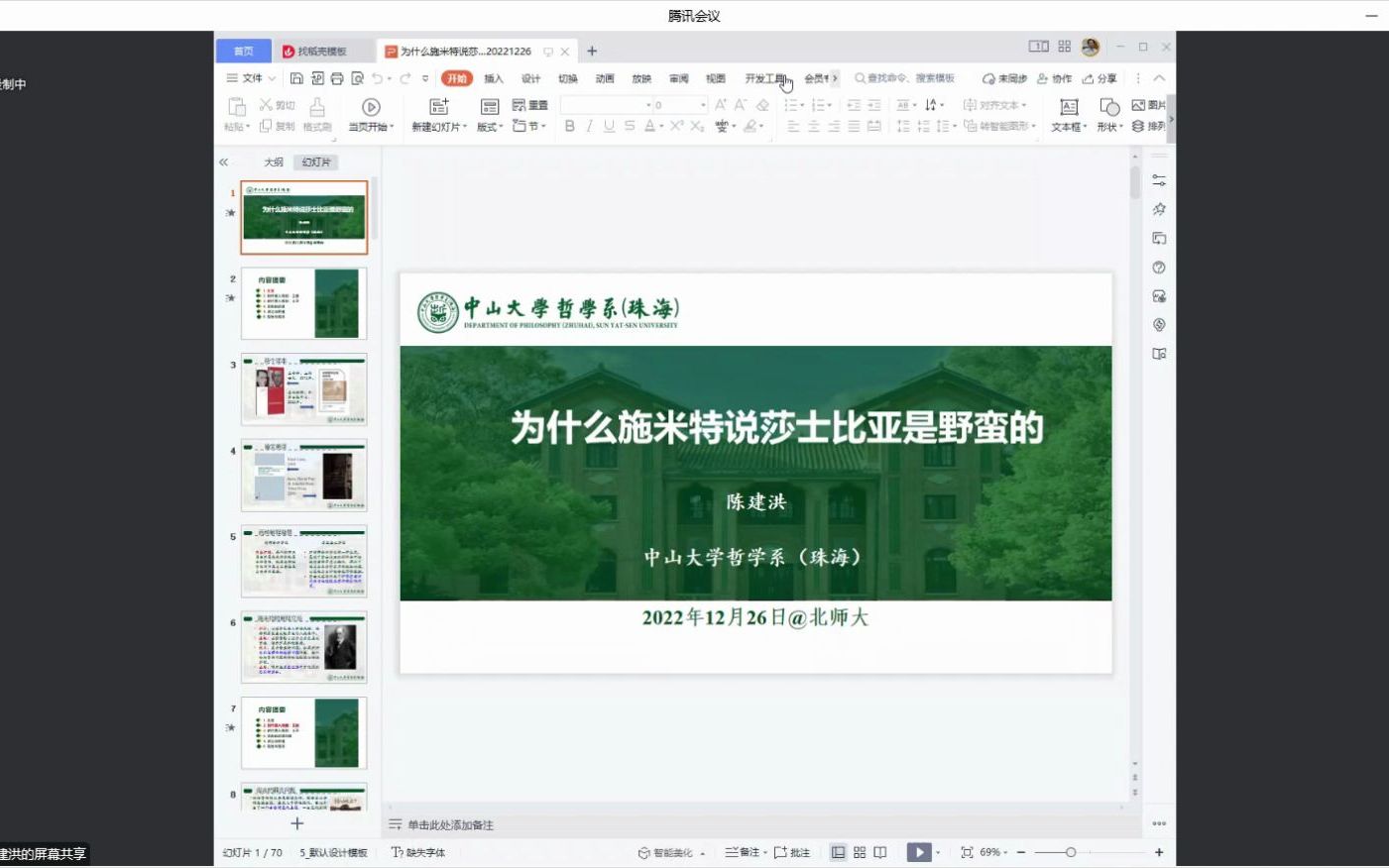Screen dimensions: 1389x868
Task: Click the Align Center paragraph icon
Action: click(x=813, y=126)
